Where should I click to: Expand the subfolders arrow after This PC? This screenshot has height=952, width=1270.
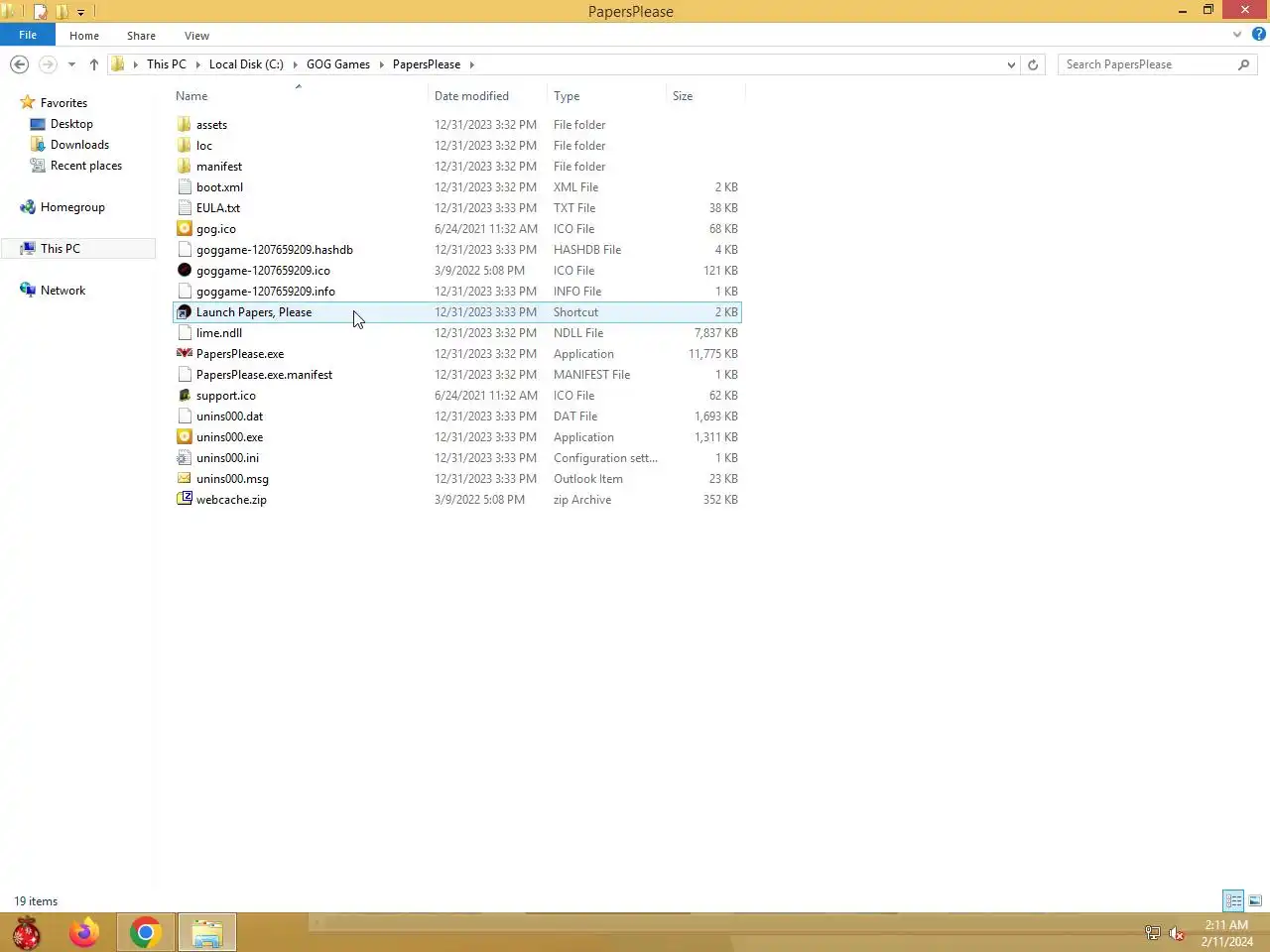[x=198, y=64]
